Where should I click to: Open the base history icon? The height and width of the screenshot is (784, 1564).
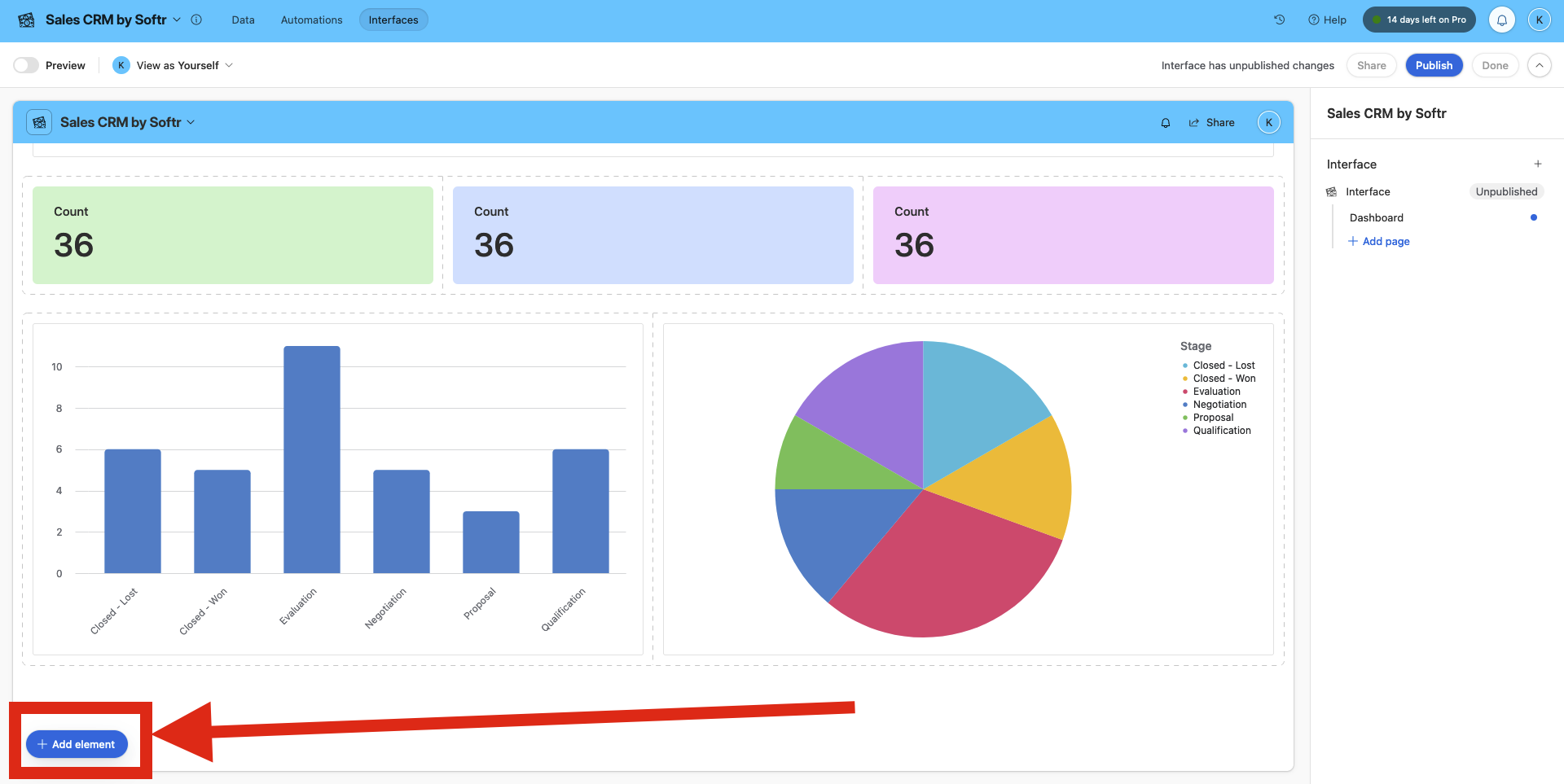pos(1280,20)
